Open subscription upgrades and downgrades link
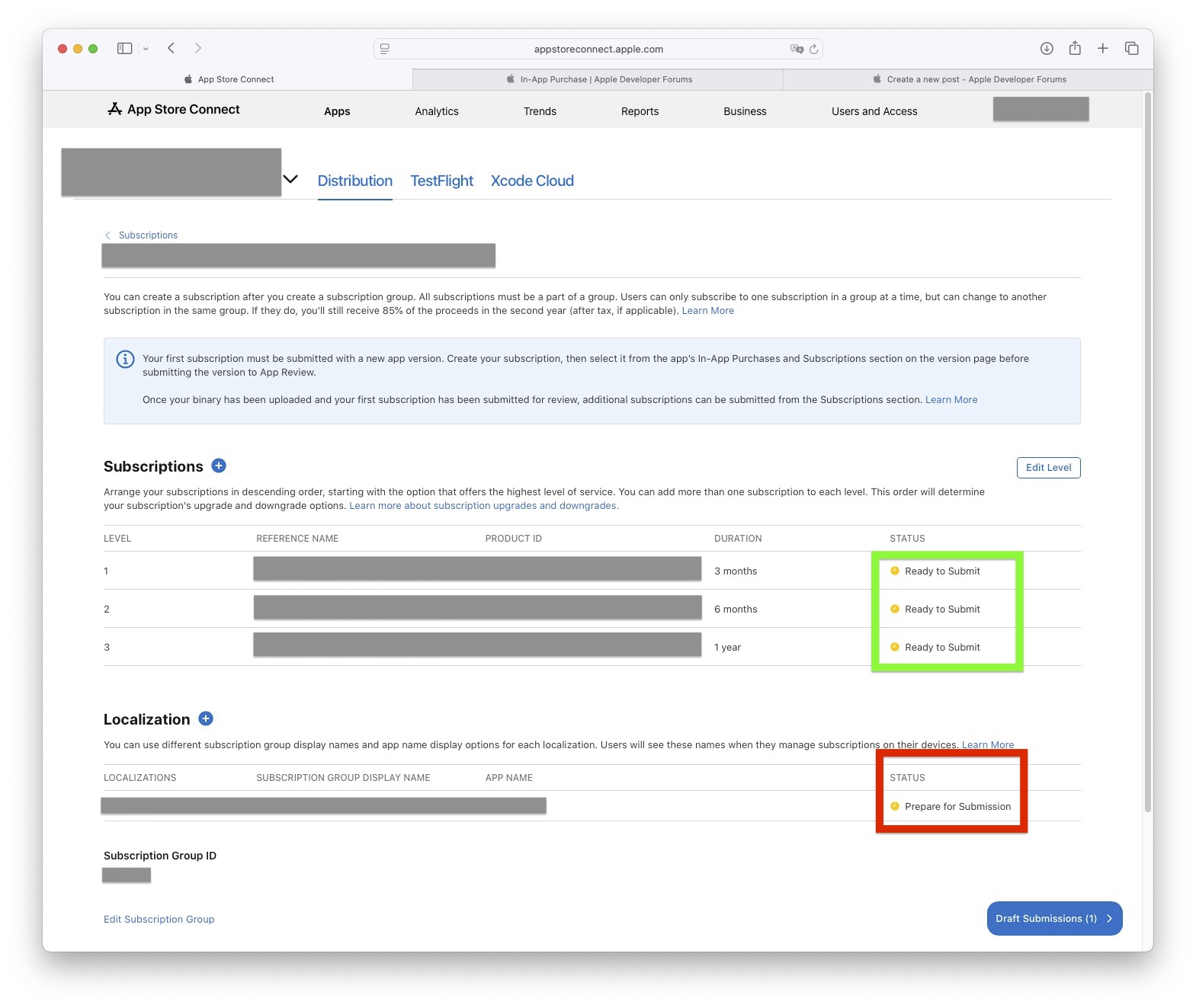The width and height of the screenshot is (1196, 1008). (484, 506)
